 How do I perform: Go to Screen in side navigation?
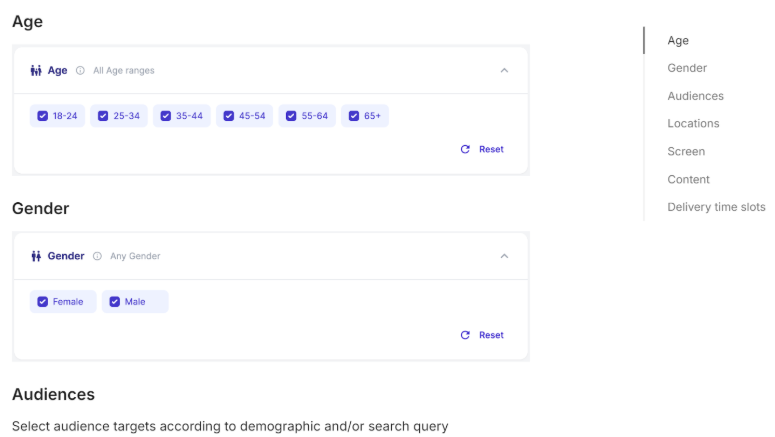686,151
